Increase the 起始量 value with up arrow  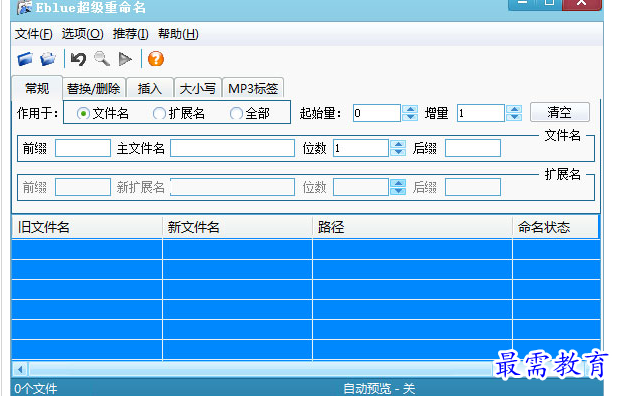tap(410, 109)
